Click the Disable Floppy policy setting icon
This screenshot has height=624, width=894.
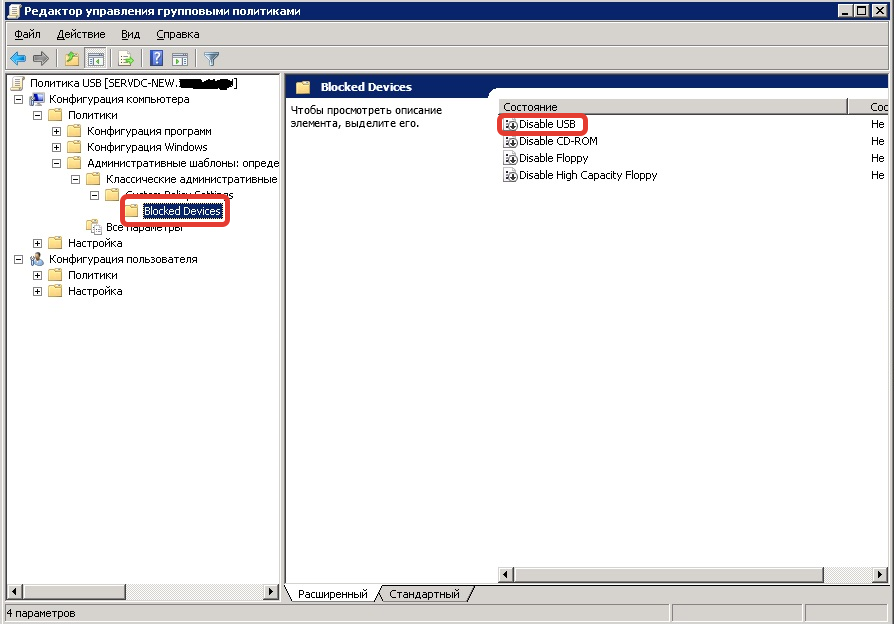510,159
